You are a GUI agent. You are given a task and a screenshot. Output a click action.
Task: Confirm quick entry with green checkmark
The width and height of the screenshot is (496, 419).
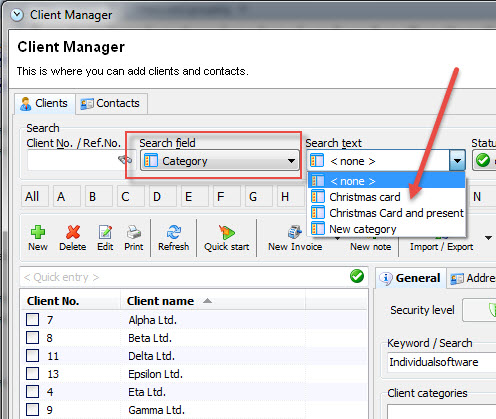point(357,276)
